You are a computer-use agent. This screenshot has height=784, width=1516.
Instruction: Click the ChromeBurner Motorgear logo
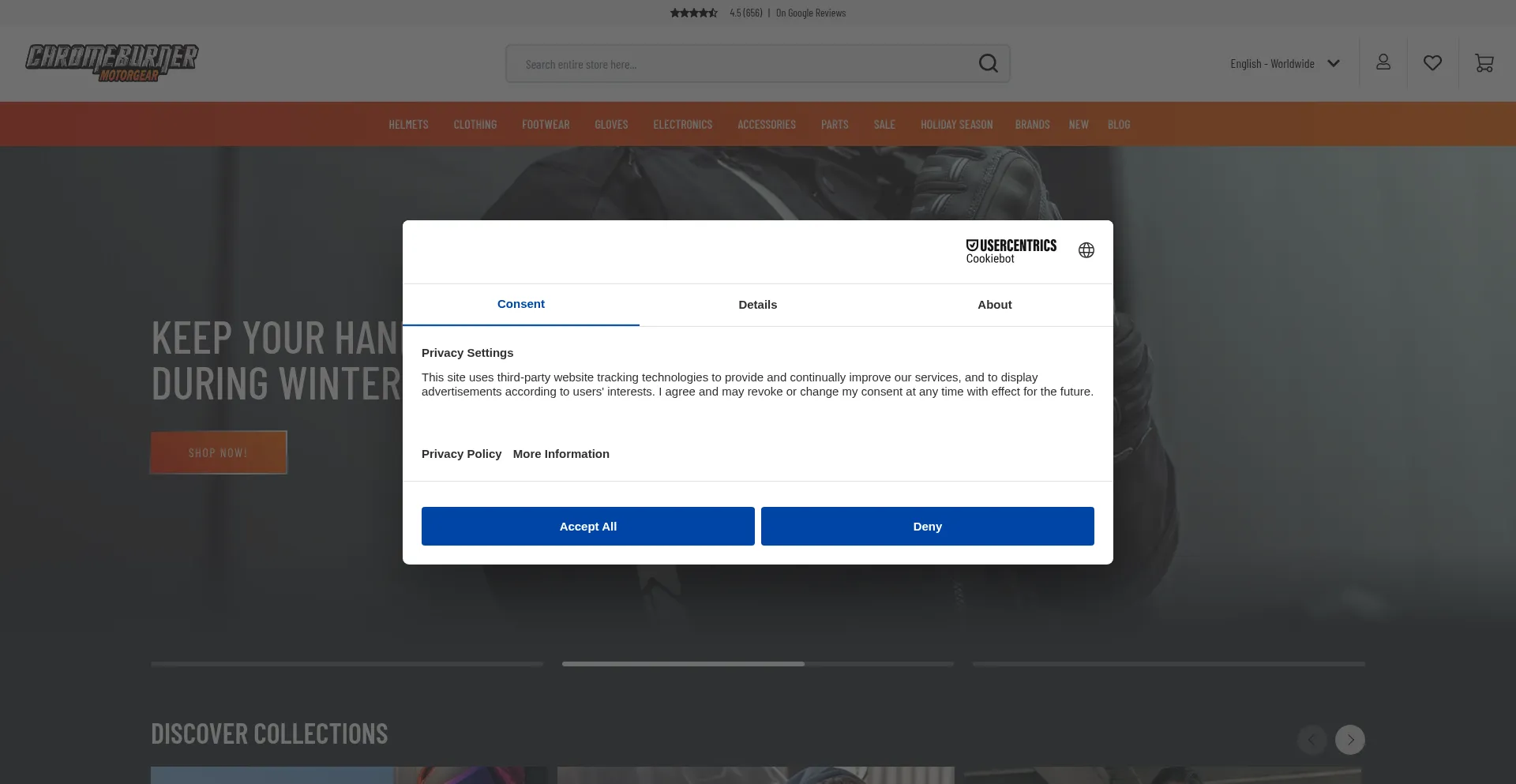pos(111,63)
